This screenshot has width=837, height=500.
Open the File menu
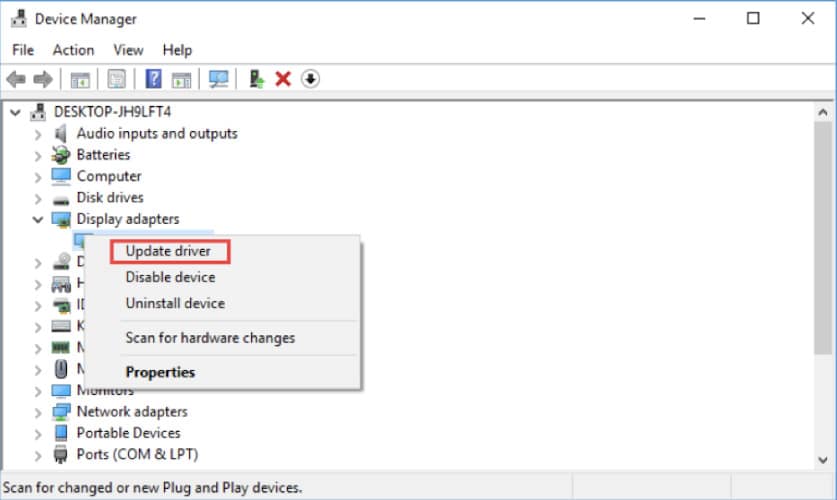click(23, 50)
